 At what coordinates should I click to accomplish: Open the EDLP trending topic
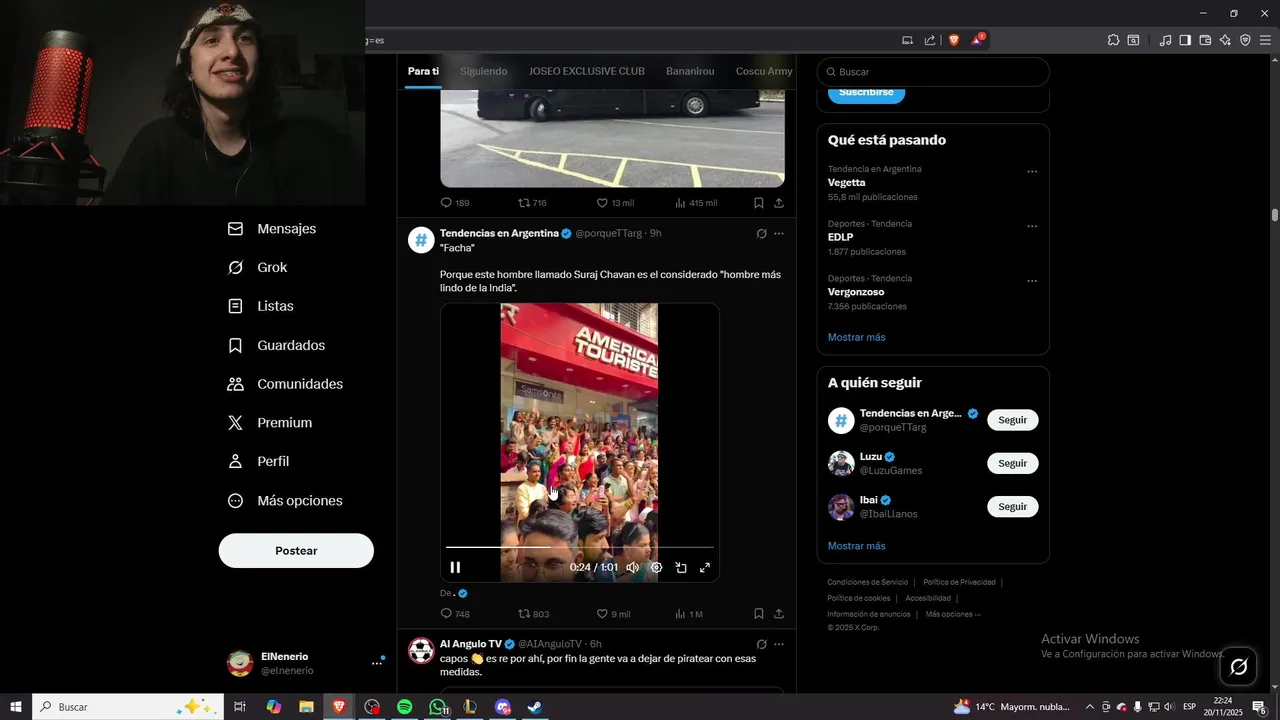[841, 238]
